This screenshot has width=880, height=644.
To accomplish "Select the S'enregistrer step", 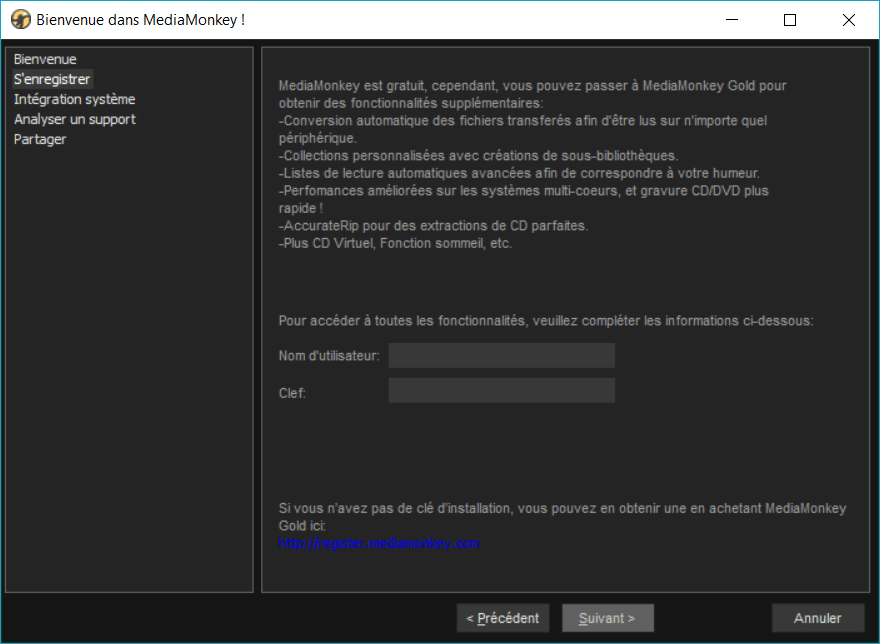I will click(52, 79).
